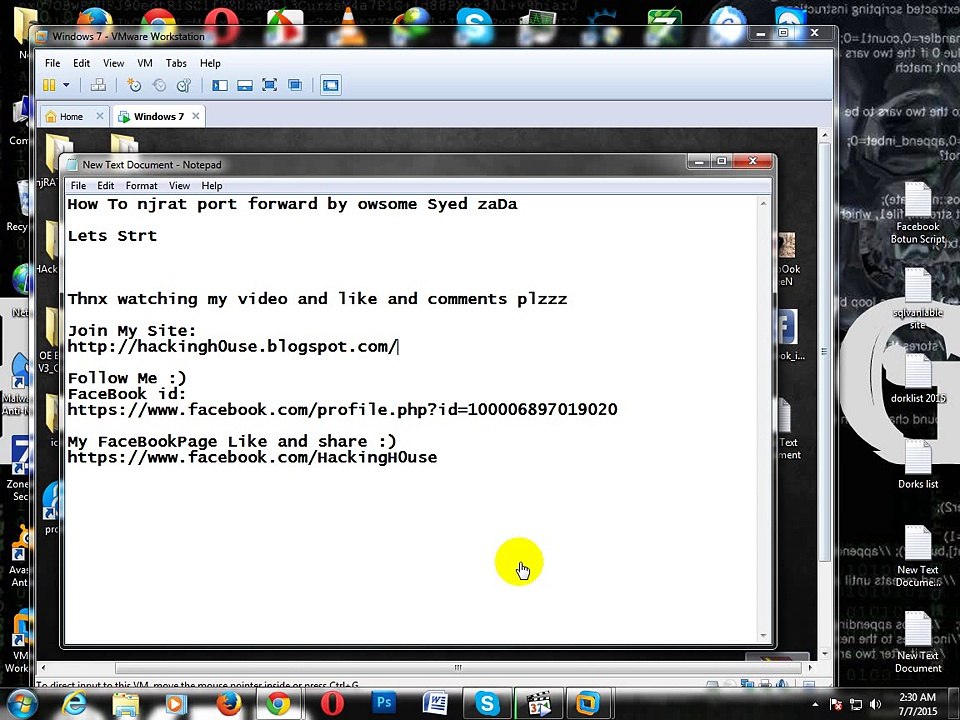960x720 pixels.
Task: Close the Home tab
Action: click(x=100, y=116)
